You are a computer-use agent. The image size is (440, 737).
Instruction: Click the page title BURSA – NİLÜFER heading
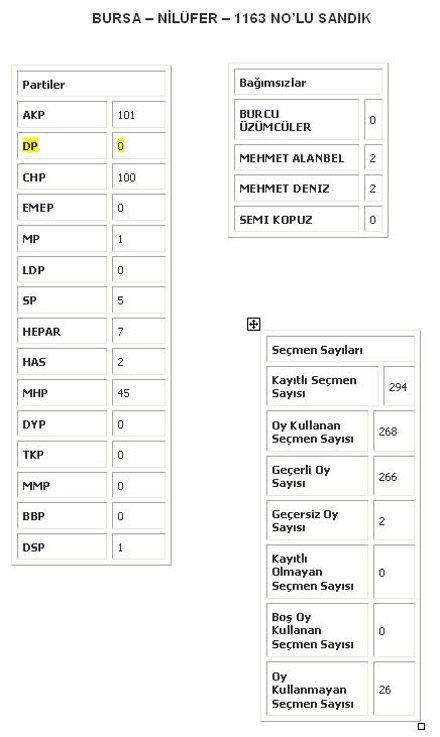pos(231,18)
